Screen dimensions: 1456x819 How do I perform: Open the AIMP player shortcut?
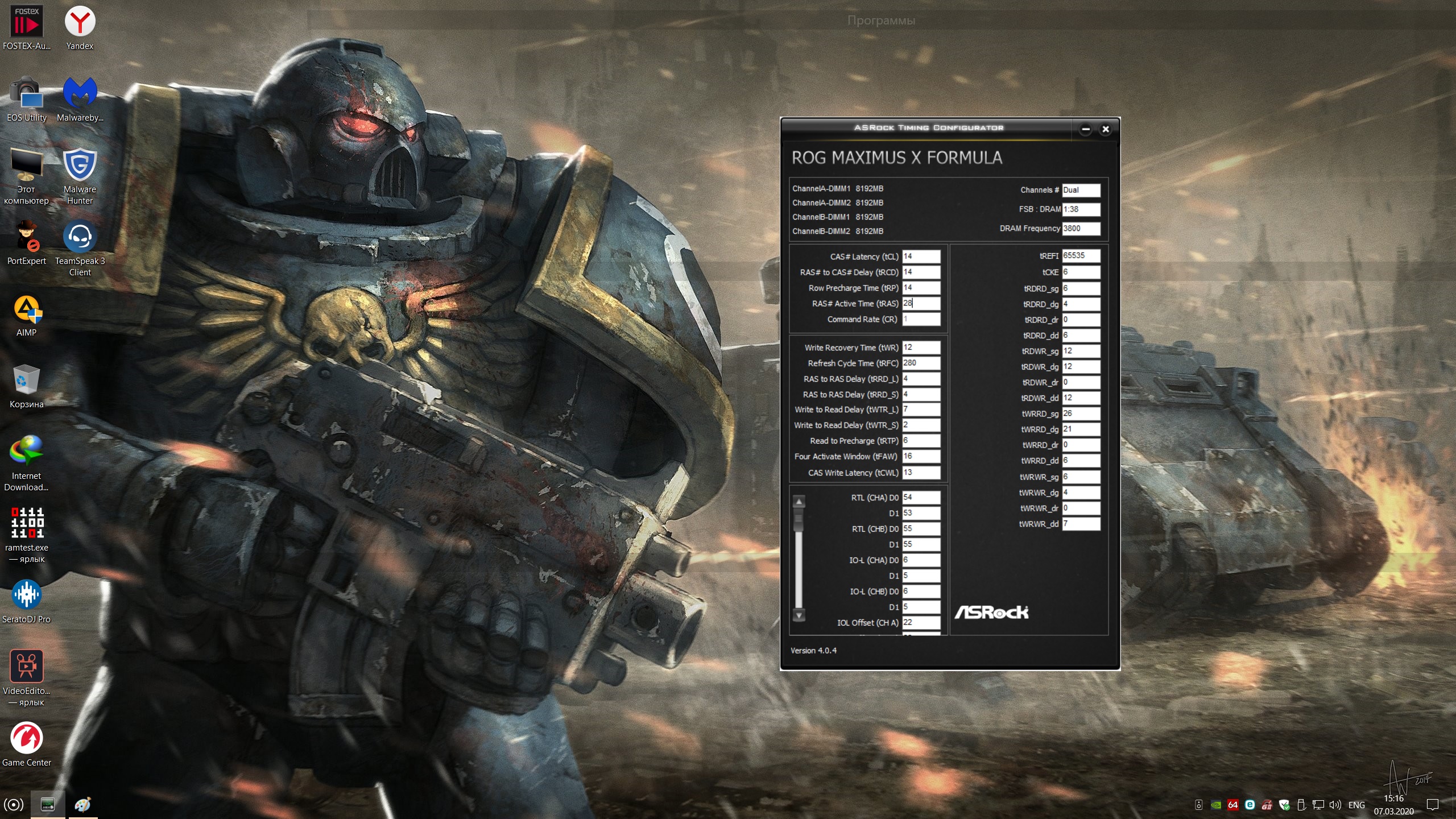tap(26, 309)
